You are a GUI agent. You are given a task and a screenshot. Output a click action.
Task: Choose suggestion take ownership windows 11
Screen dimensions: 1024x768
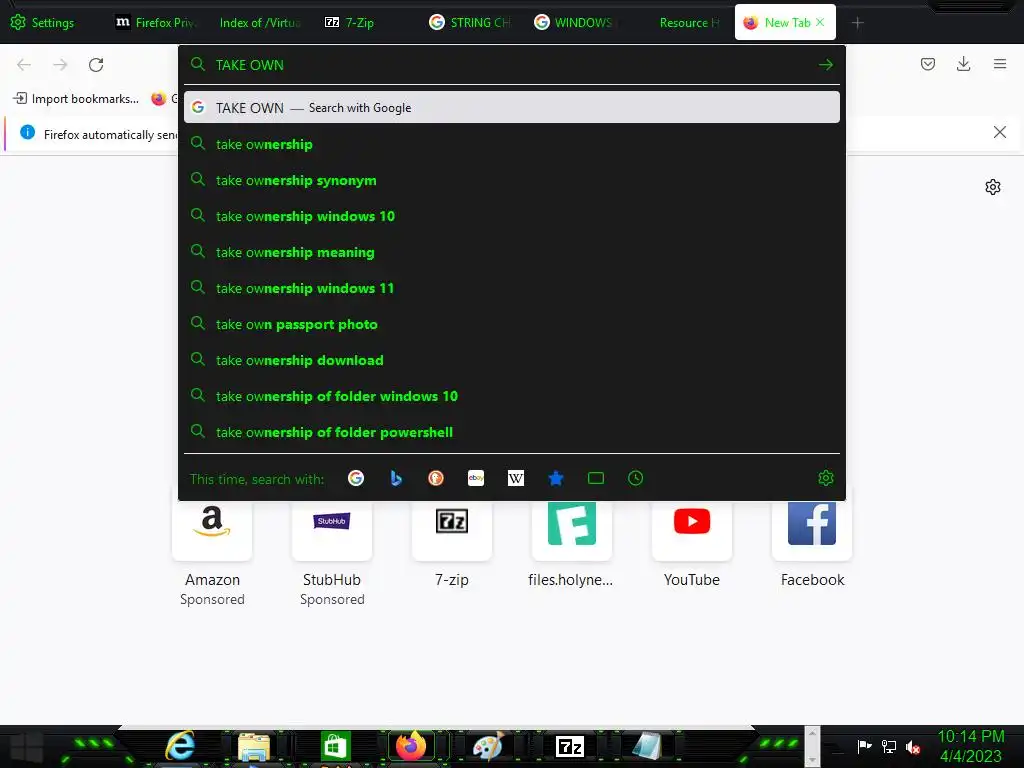[512, 288]
